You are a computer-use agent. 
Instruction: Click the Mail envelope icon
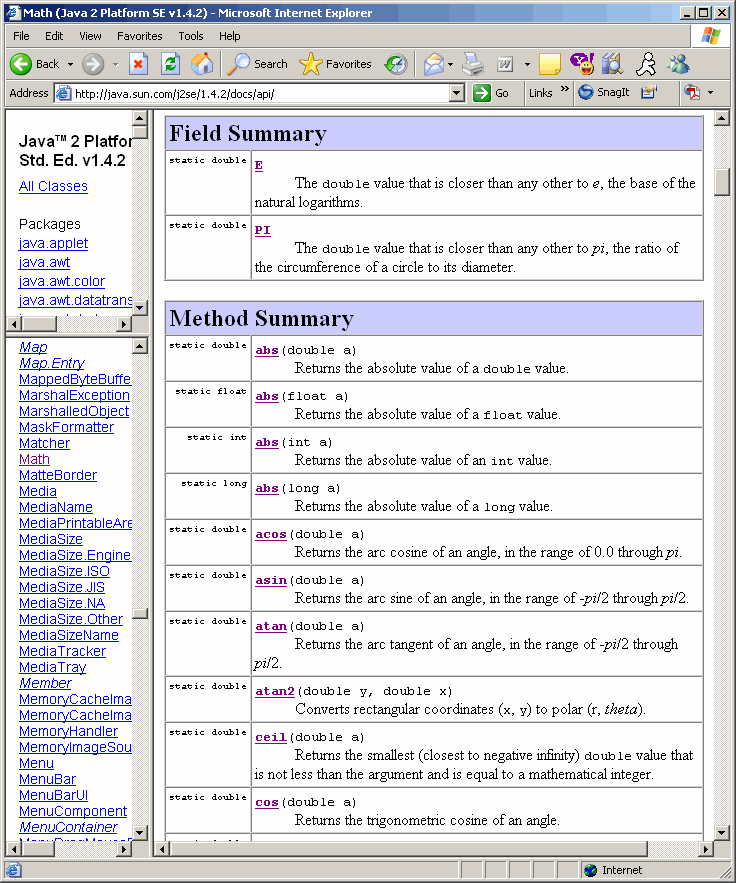click(434, 64)
